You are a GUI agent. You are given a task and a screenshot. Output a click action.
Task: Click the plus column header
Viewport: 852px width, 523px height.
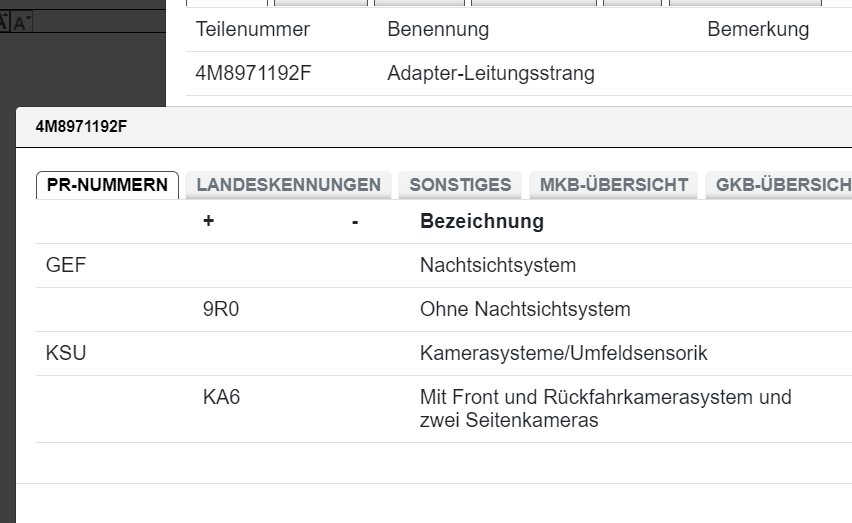tap(208, 222)
